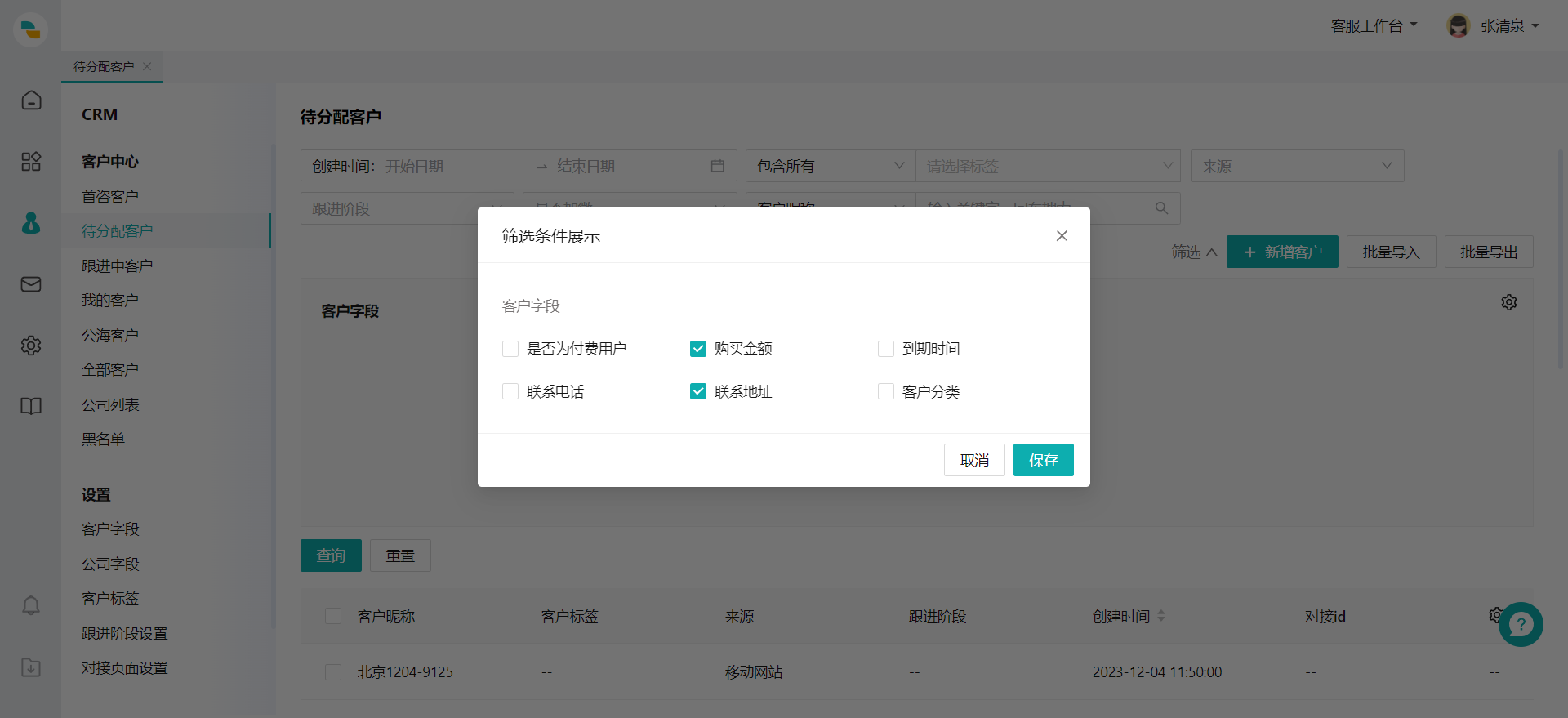This screenshot has height=718, width=1568.
Task: Toggle the select-all checkbox in table header
Action: point(333,616)
